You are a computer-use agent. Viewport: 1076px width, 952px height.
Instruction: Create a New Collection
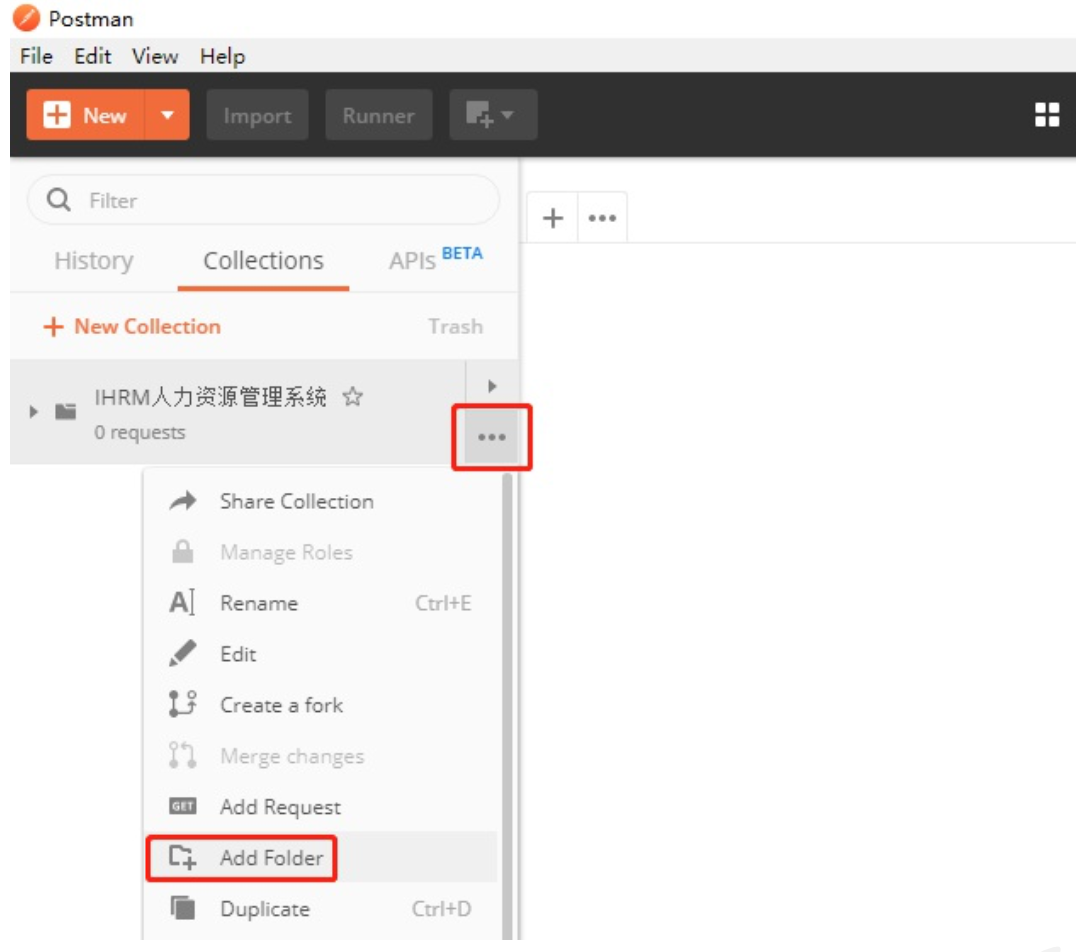(x=132, y=326)
